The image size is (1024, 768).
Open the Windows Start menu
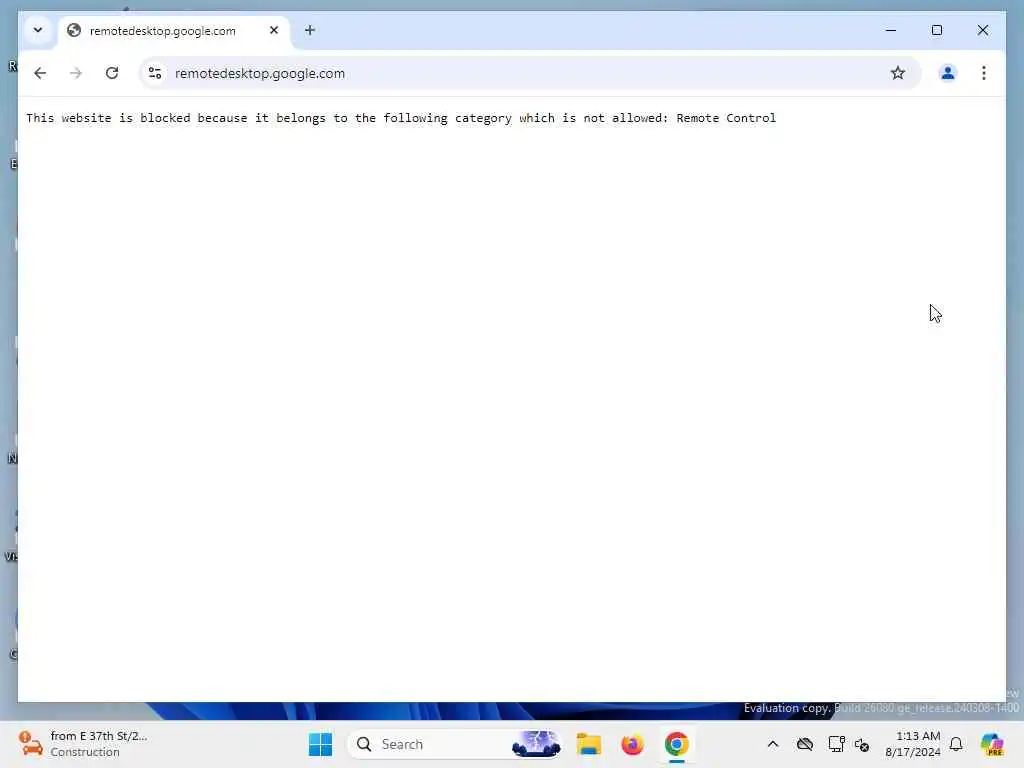(x=320, y=744)
